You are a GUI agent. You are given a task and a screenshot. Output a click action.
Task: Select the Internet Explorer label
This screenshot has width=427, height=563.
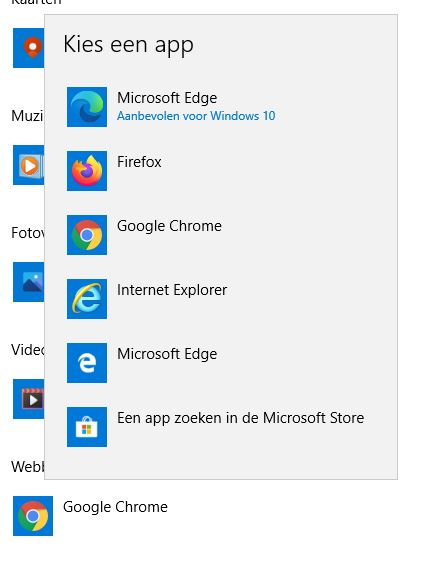tap(172, 290)
